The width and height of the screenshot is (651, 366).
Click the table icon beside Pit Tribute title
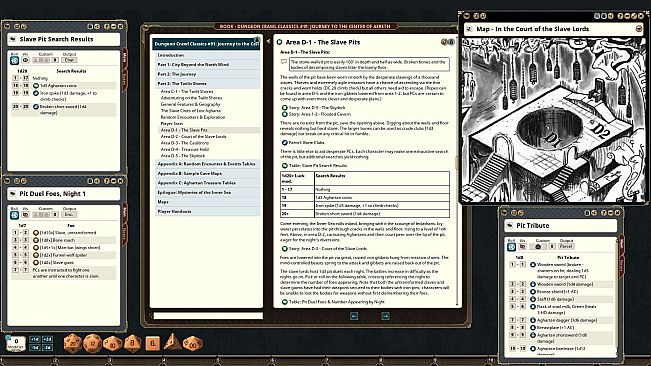509,226
